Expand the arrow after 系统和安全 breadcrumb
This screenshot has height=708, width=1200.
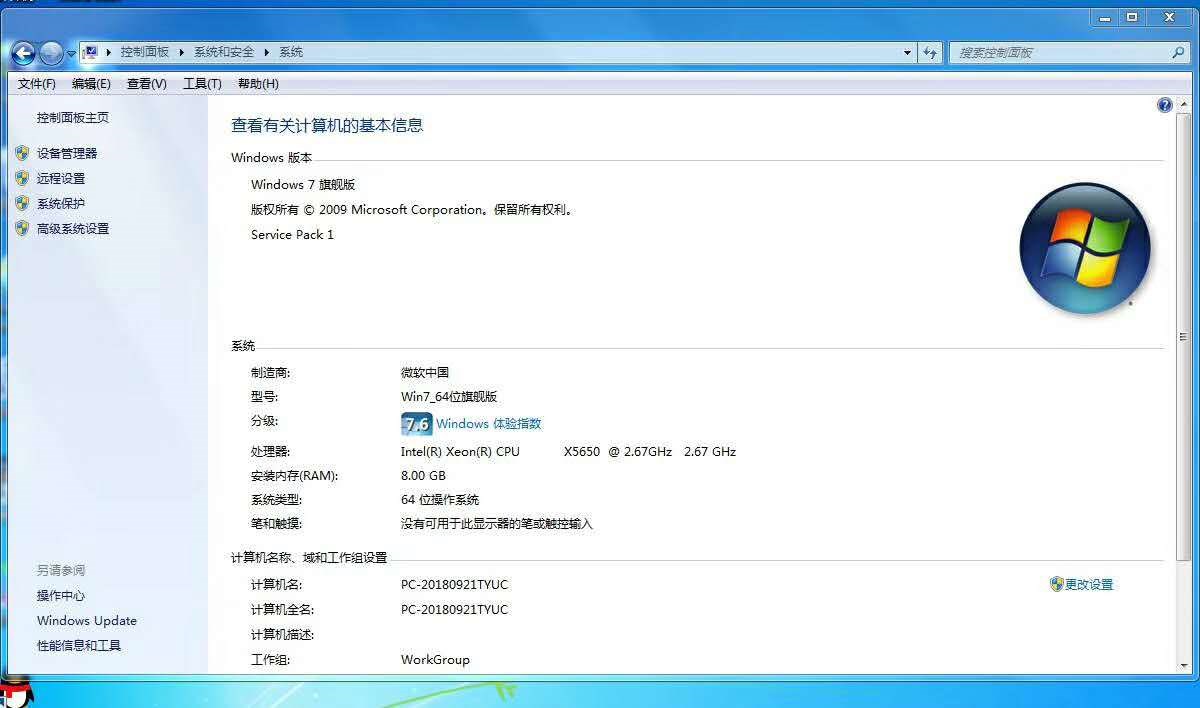pyautogui.click(x=267, y=52)
